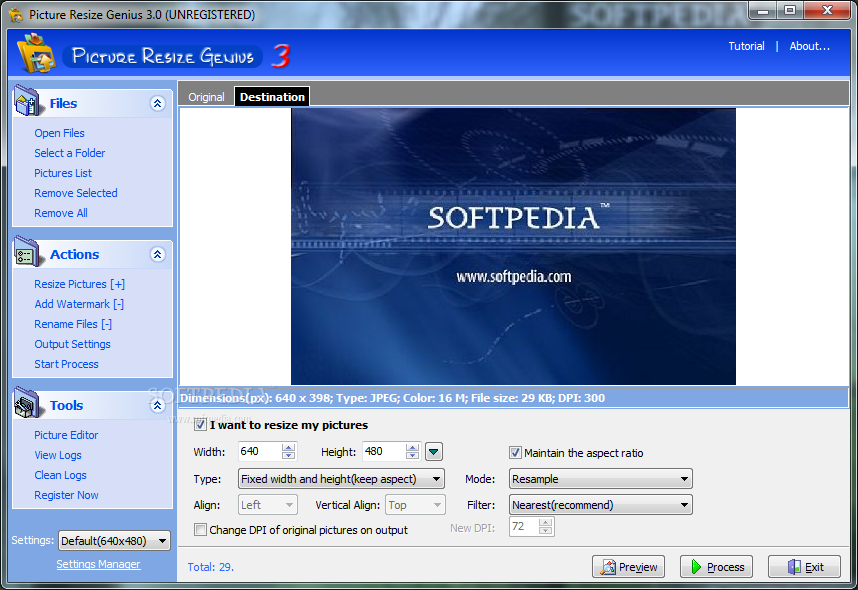
Task: Click the Preview button
Action: point(628,567)
